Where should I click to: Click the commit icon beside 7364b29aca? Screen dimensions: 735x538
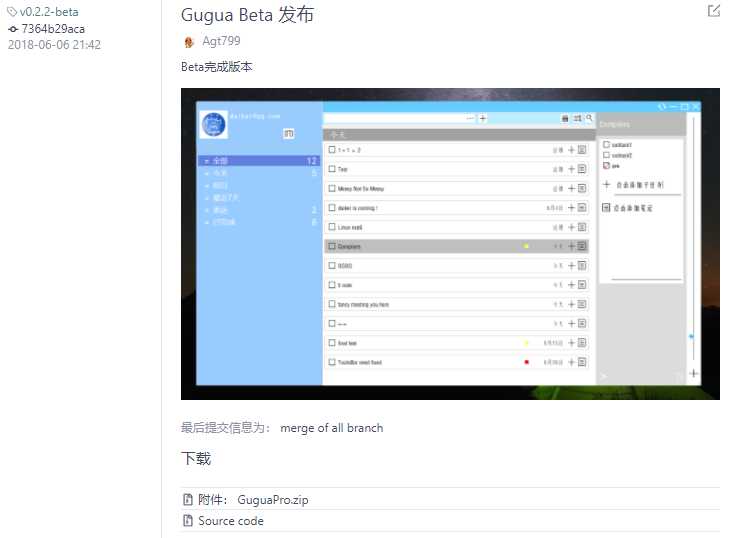[13, 29]
